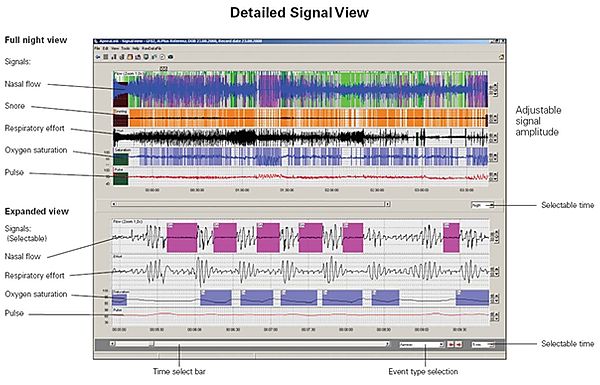Select sixth blue desaturation block in expanded view
This screenshot has width=600, height=385.
(x=385, y=298)
